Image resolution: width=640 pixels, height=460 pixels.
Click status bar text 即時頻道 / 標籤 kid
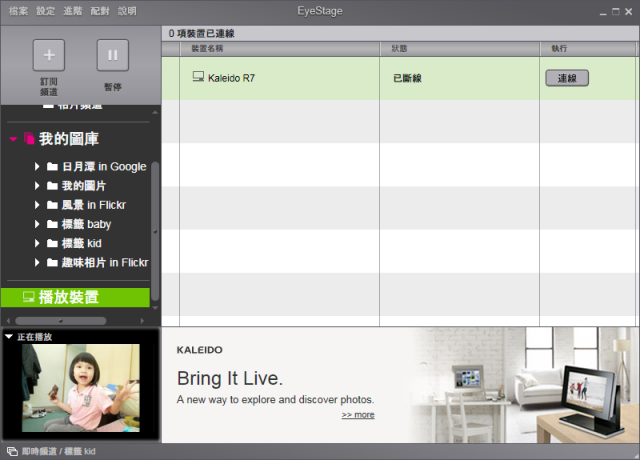(59, 451)
